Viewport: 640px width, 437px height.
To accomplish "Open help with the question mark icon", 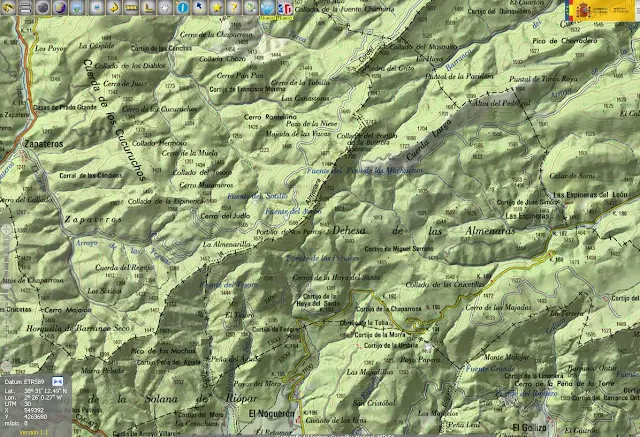I will coord(233,7).
